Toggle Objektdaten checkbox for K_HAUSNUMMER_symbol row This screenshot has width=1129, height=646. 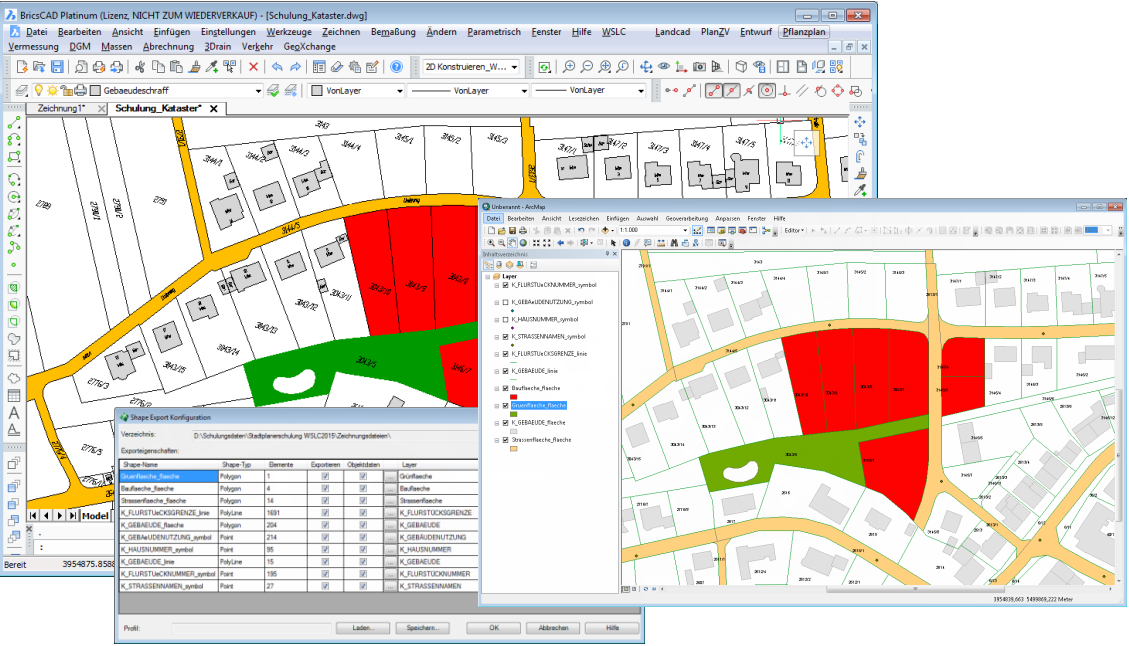[363, 548]
